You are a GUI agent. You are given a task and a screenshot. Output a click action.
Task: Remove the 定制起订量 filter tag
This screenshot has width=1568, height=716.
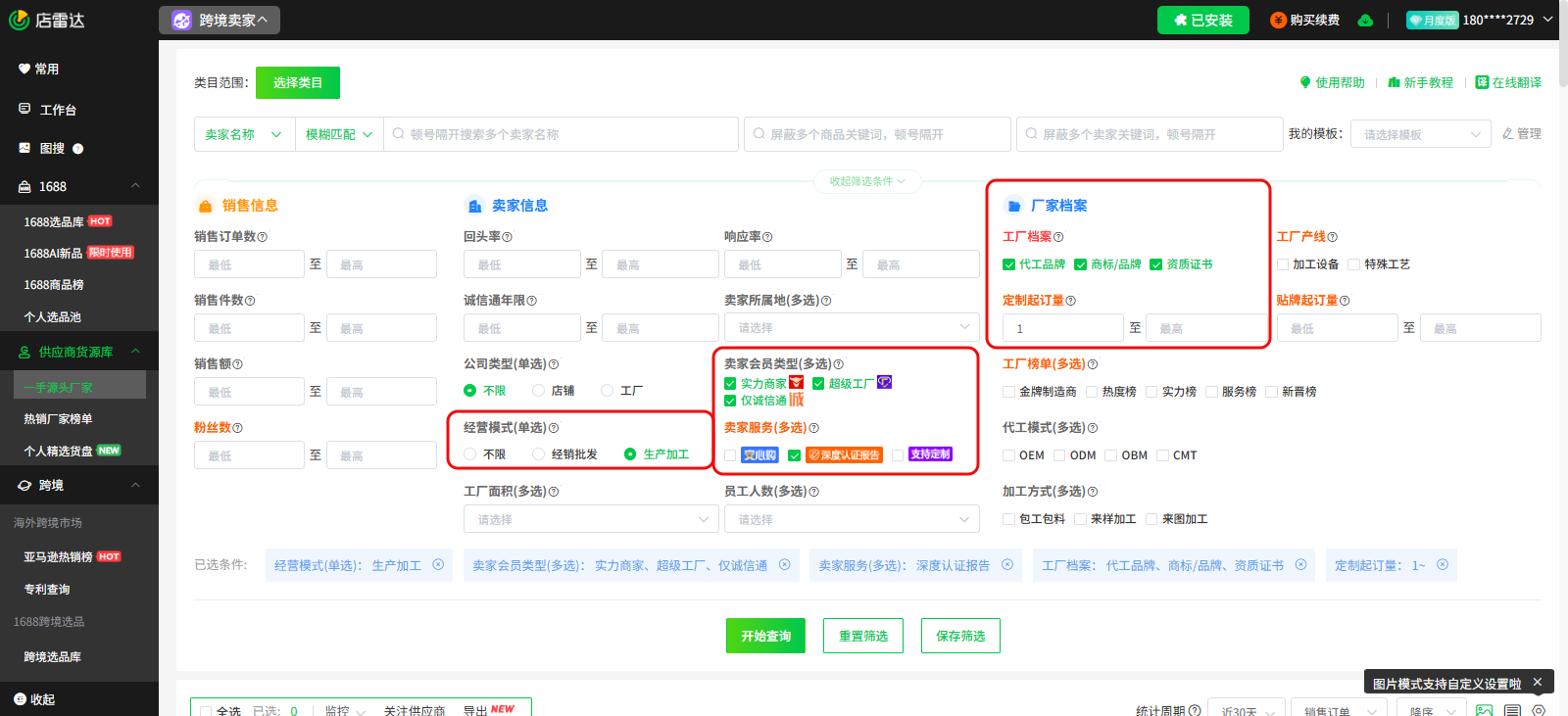click(x=1443, y=565)
